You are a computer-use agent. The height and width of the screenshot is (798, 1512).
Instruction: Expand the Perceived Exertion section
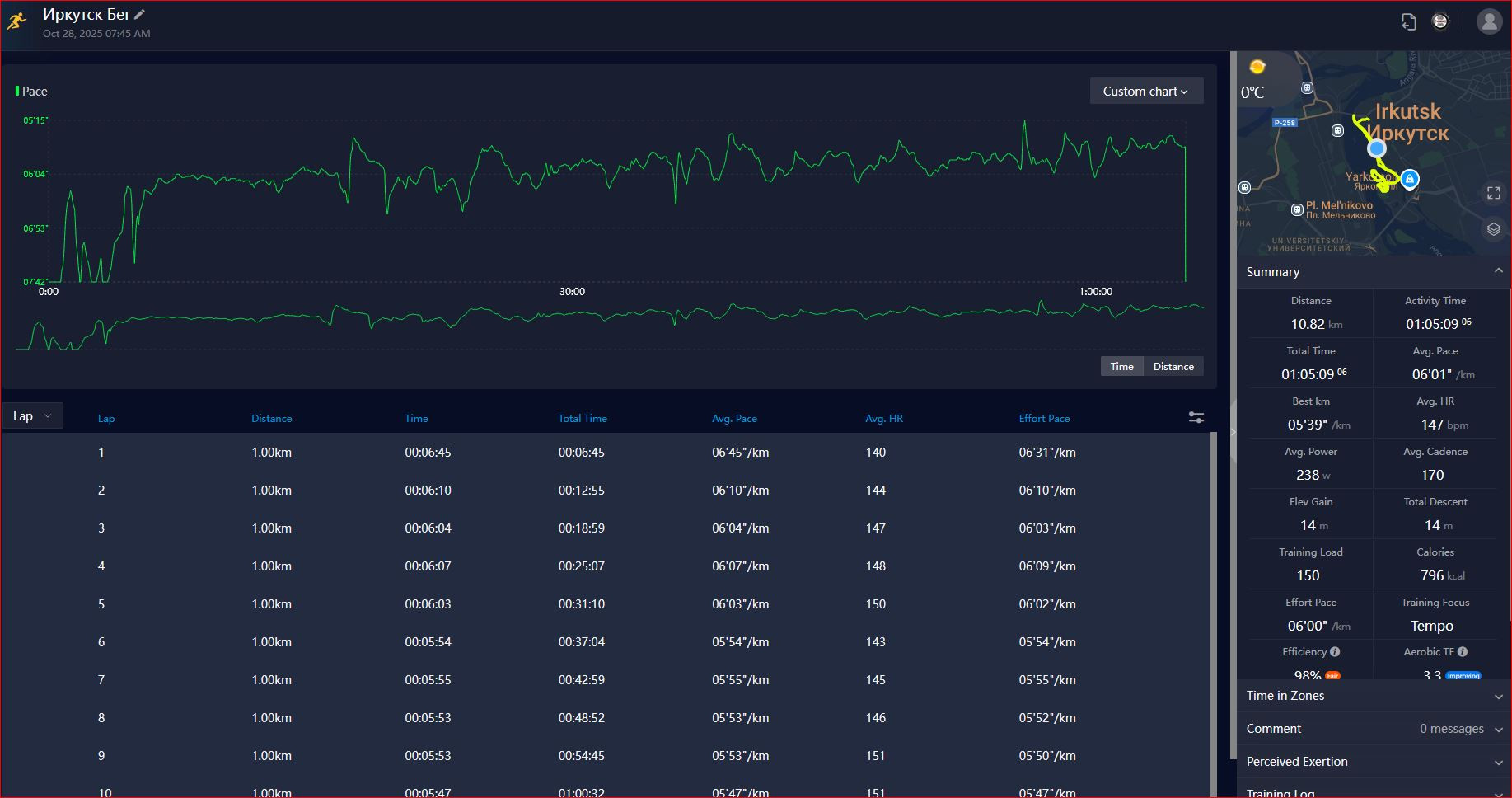[x=1374, y=762]
